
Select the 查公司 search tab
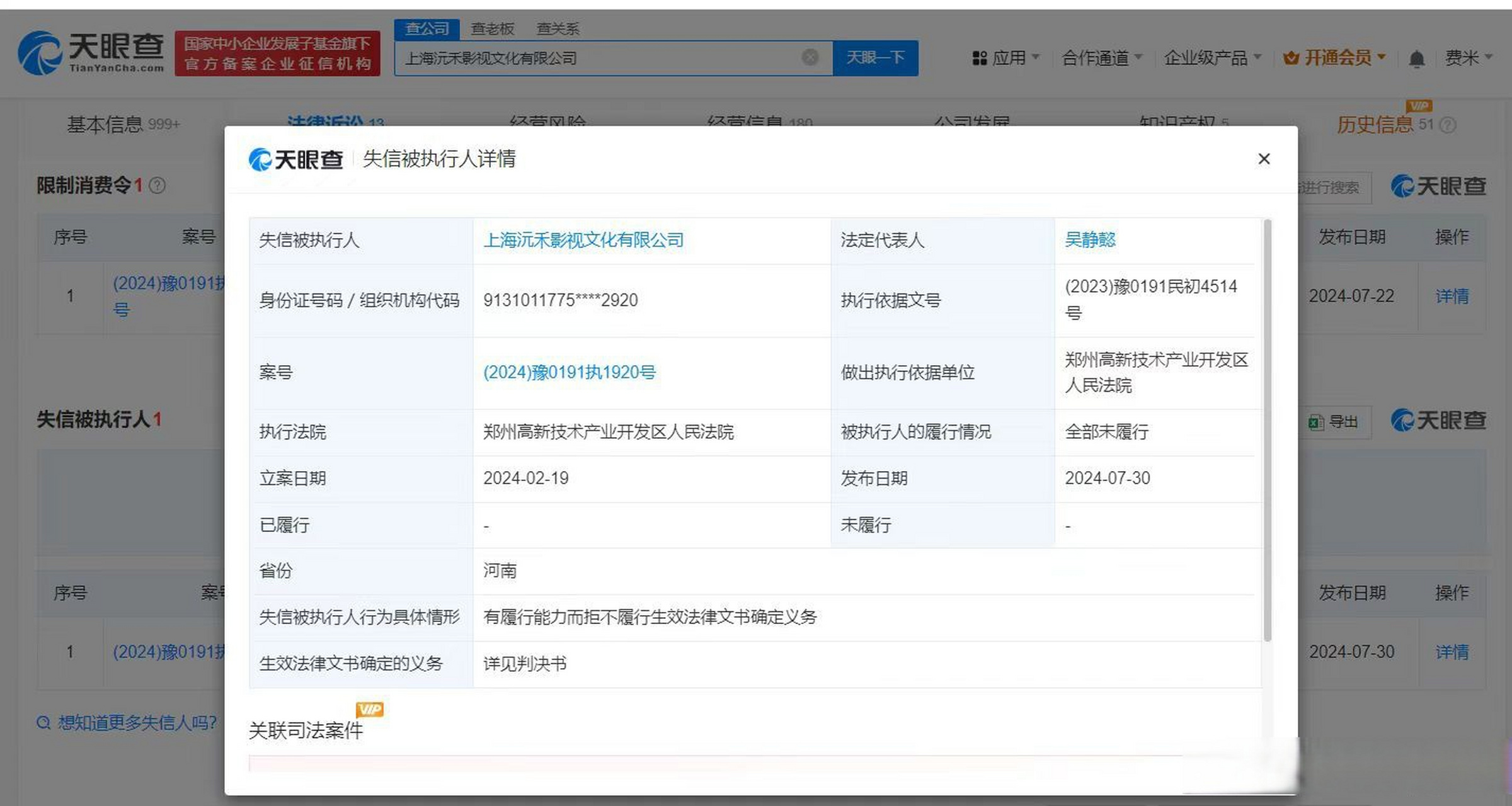tap(427, 29)
